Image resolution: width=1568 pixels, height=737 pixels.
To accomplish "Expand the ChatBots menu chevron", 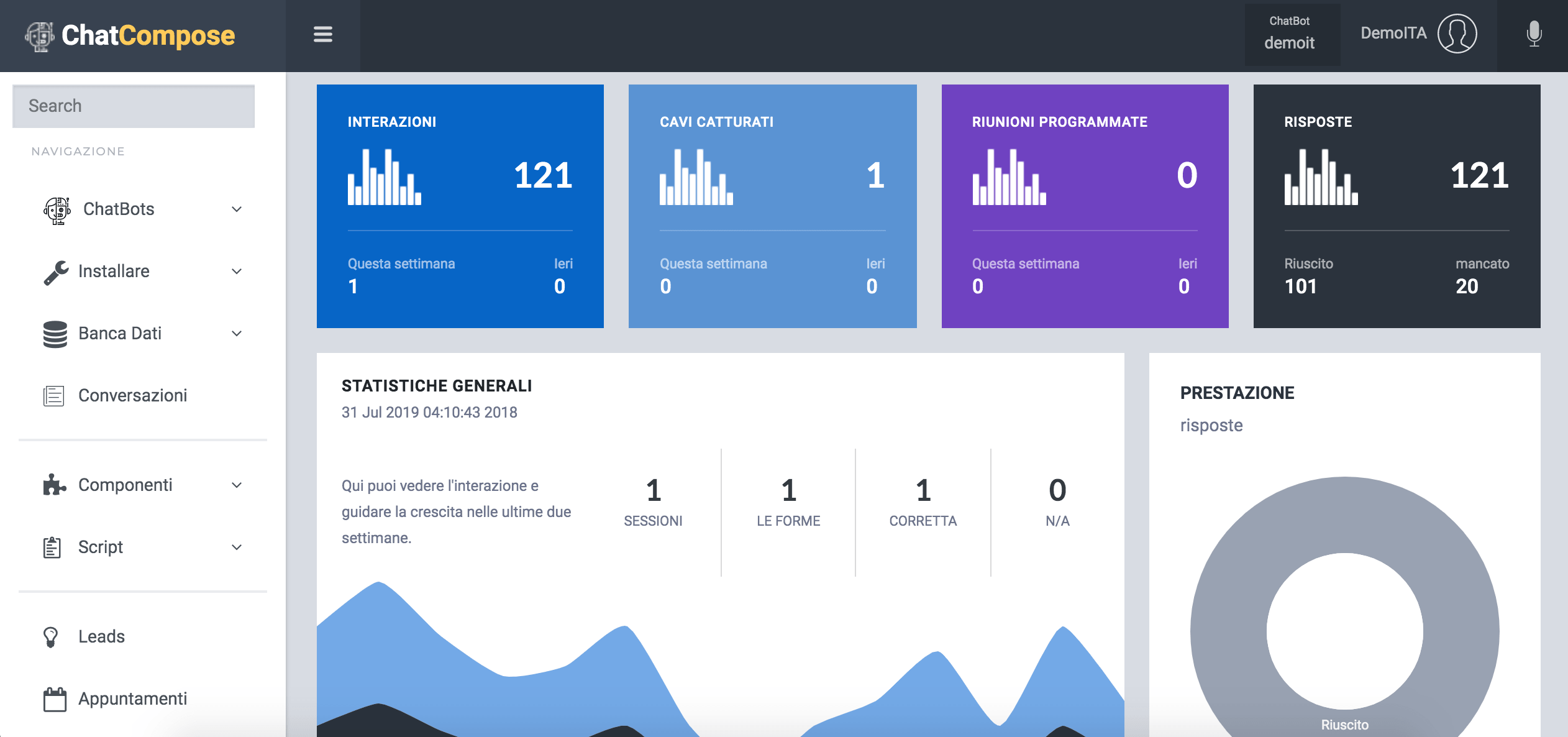I will pyautogui.click(x=237, y=209).
